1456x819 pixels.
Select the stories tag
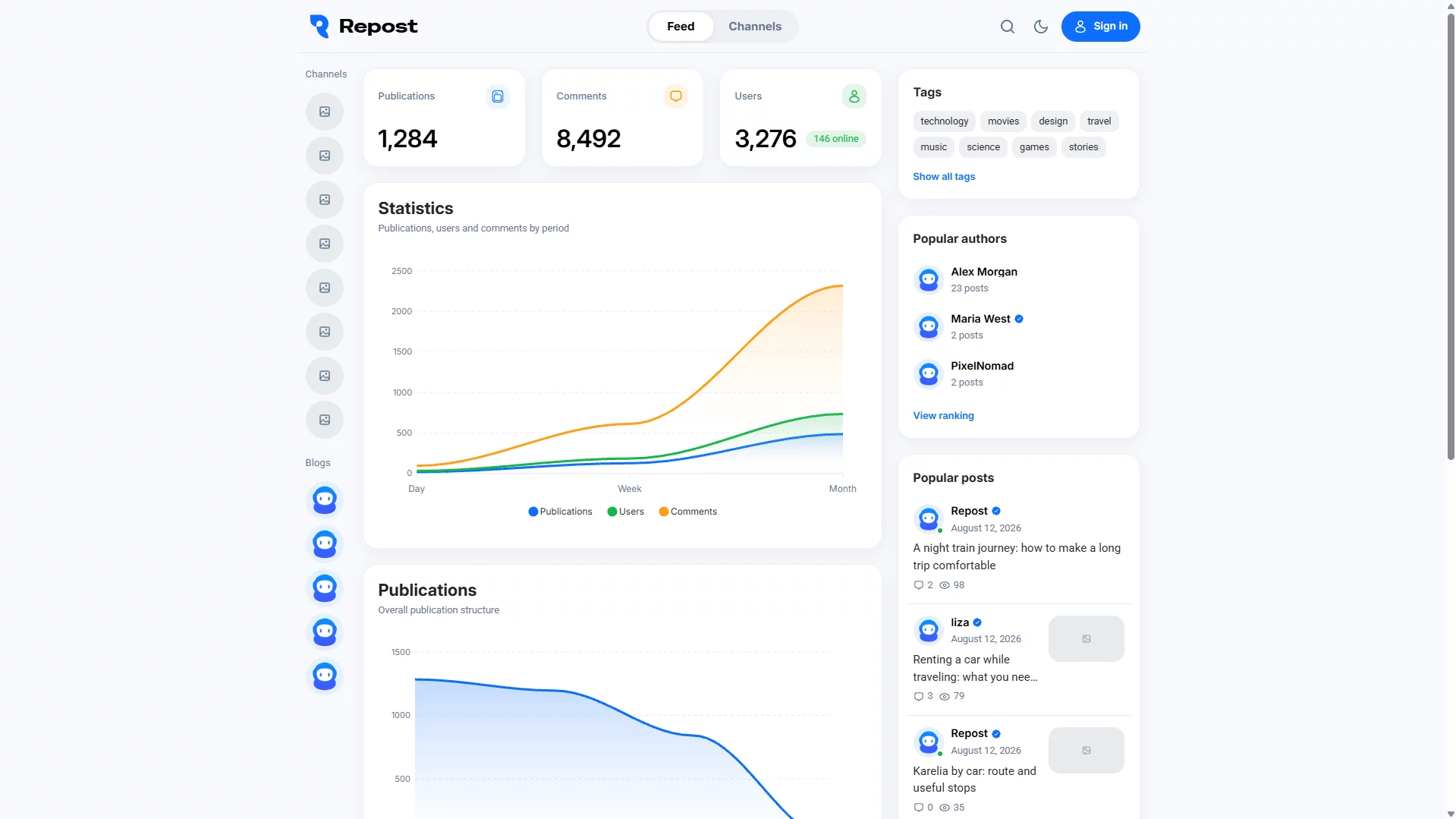[1083, 147]
